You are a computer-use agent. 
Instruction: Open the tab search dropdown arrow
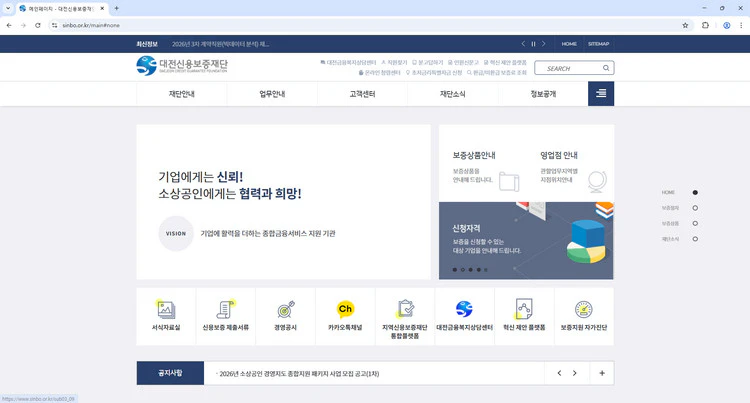[8, 8]
